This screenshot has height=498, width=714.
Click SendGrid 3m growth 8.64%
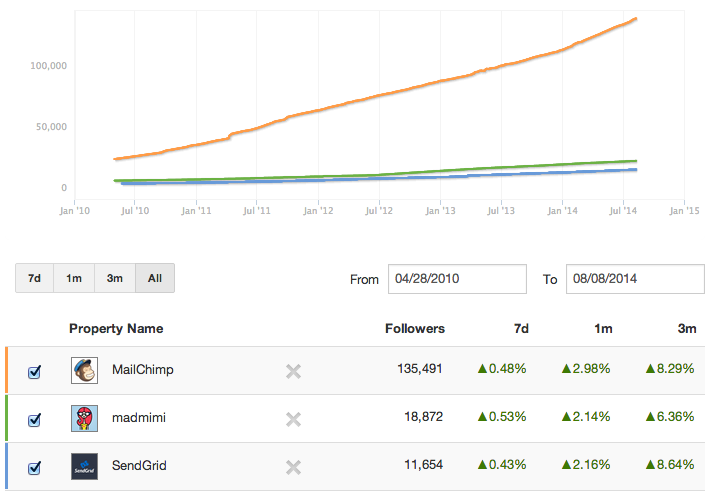pyautogui.click(x=670, y=465)
